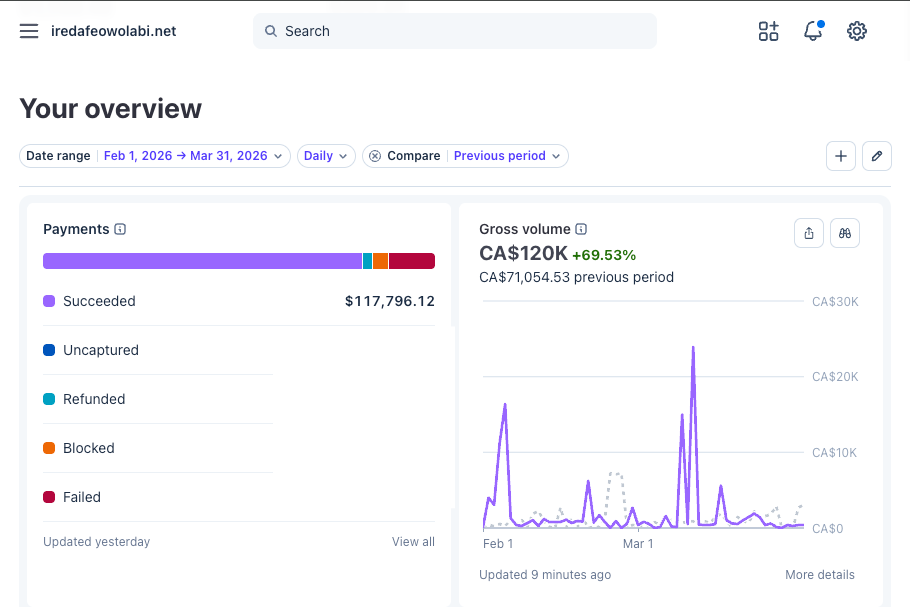Image resolution: width=910 pixels, height=607 pixels.
Task: Change the Daily interval dropdown
Action: point(326,156)
